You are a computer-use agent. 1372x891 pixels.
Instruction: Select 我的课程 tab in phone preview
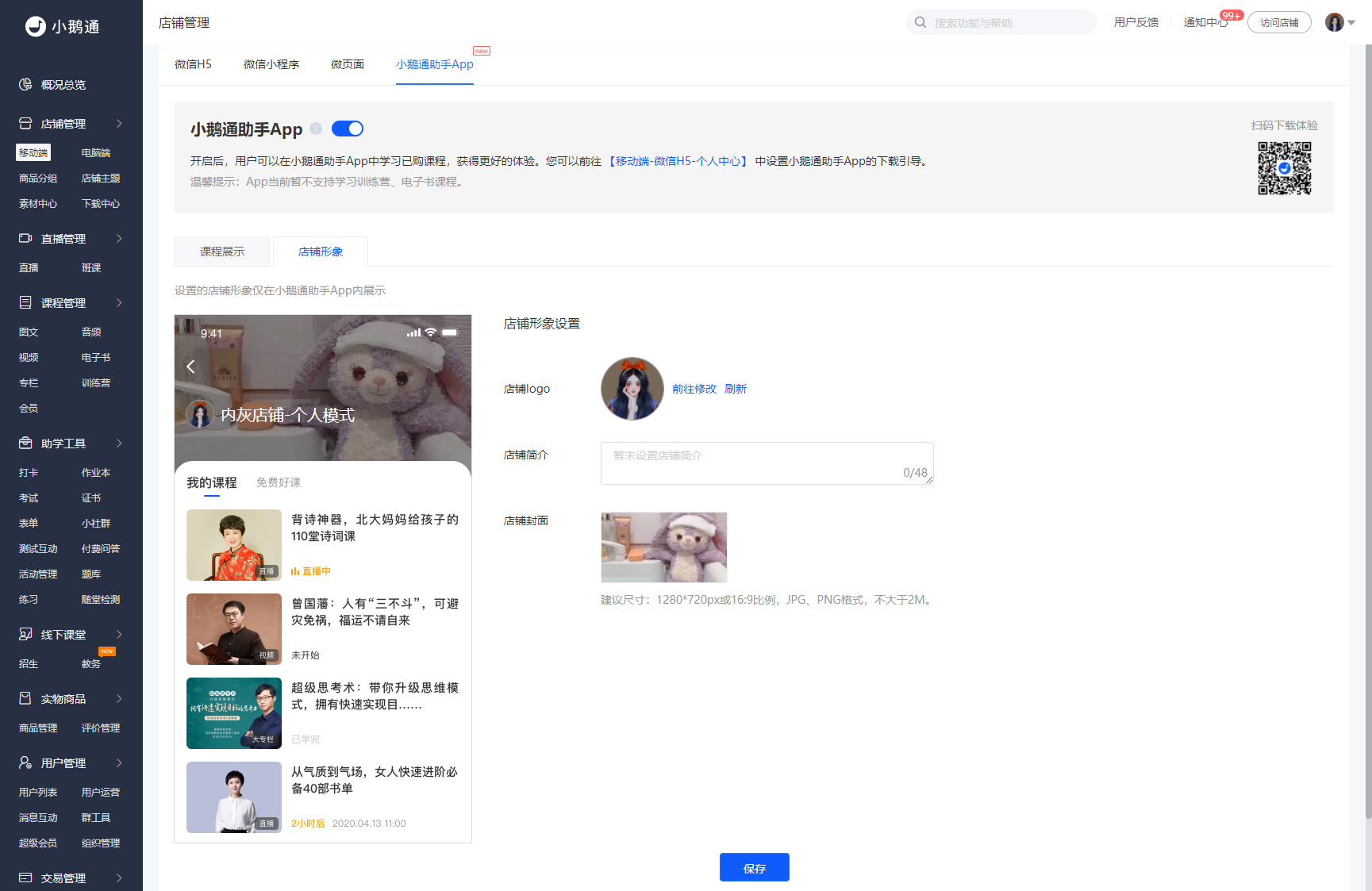pos(212,482)
